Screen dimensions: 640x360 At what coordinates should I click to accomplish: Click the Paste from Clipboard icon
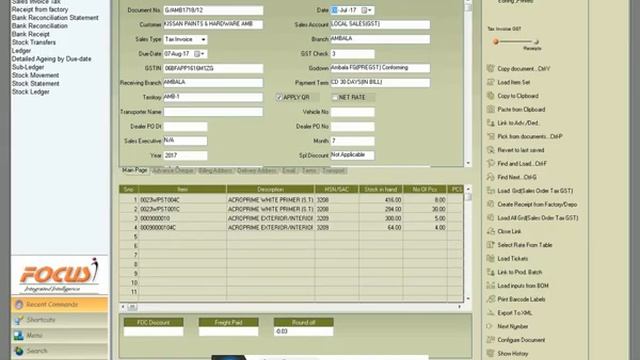[x=491, y=109]
